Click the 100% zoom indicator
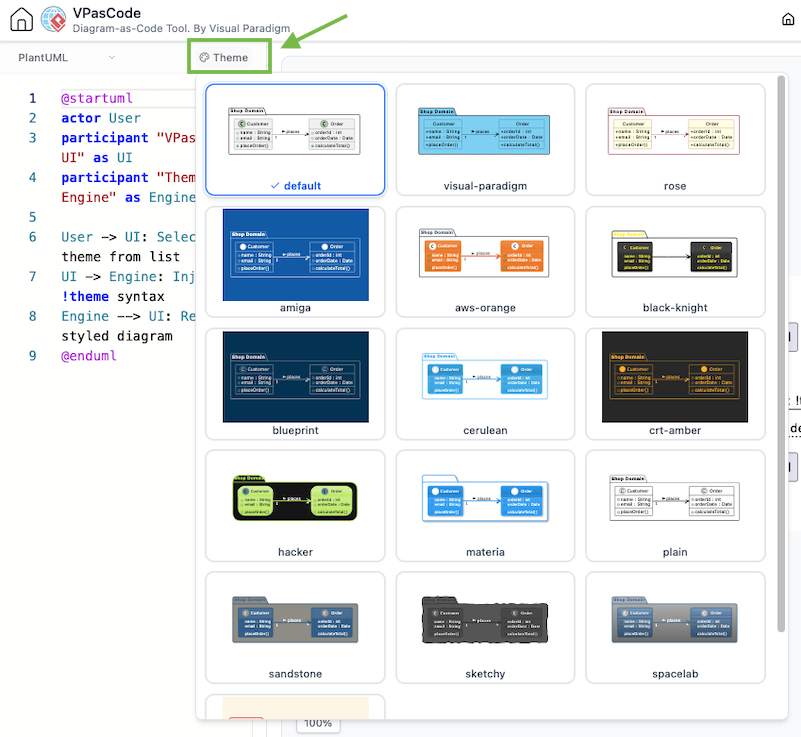This screenshot has width=801, height=737. [x=318, y=724]
